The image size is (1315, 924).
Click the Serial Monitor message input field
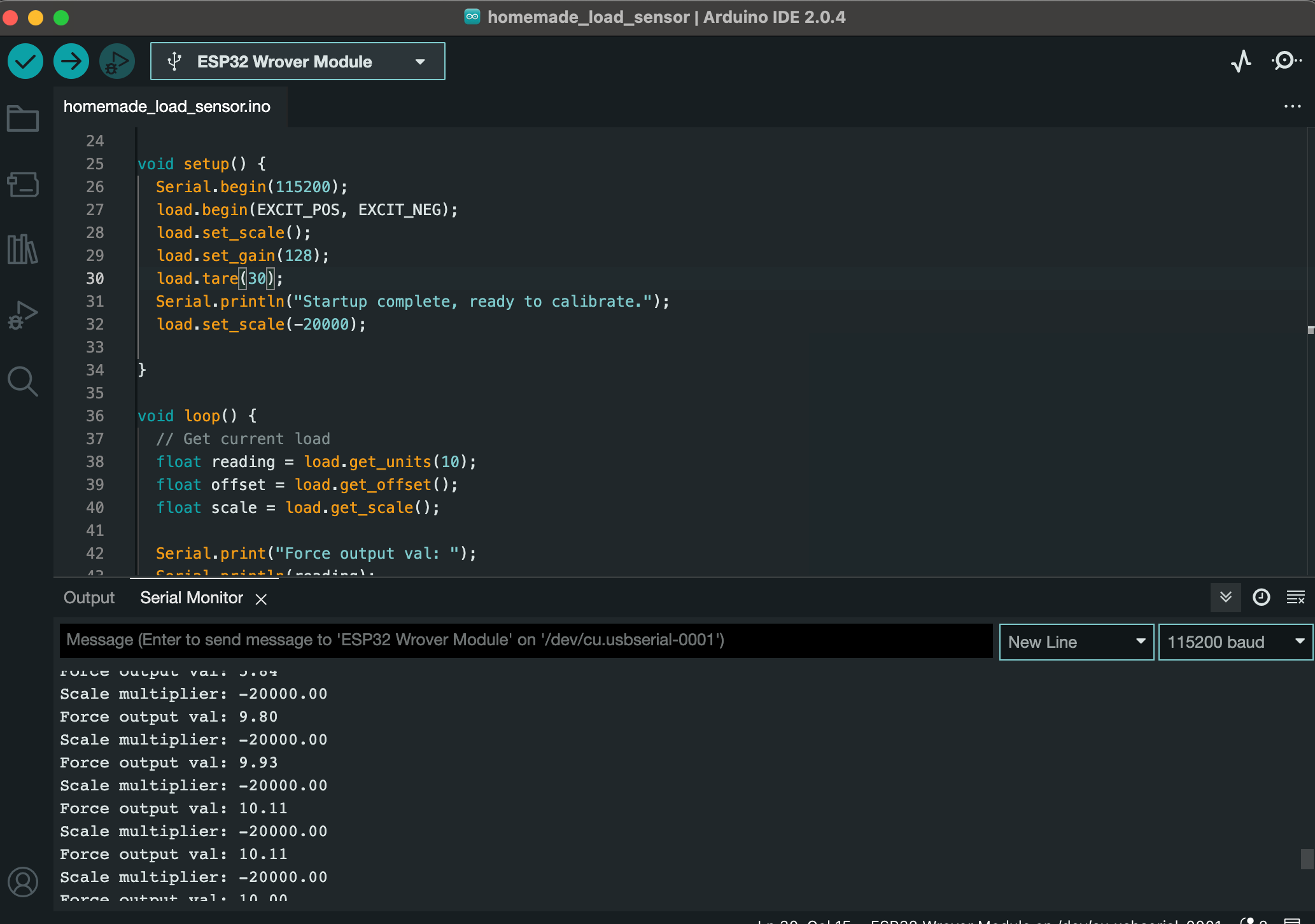pyautogui.click(x=526, y=640)
